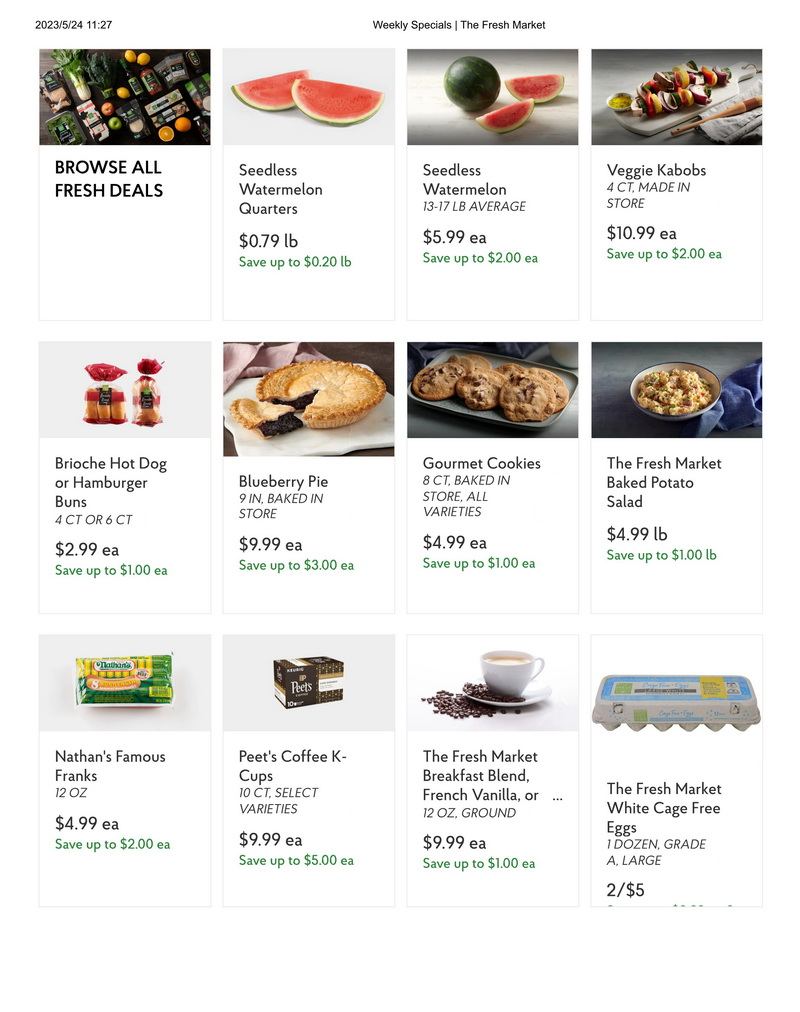Open the Veggie Kabobs product image
The height and width of the screenshot is (1012, 800).
676,97
